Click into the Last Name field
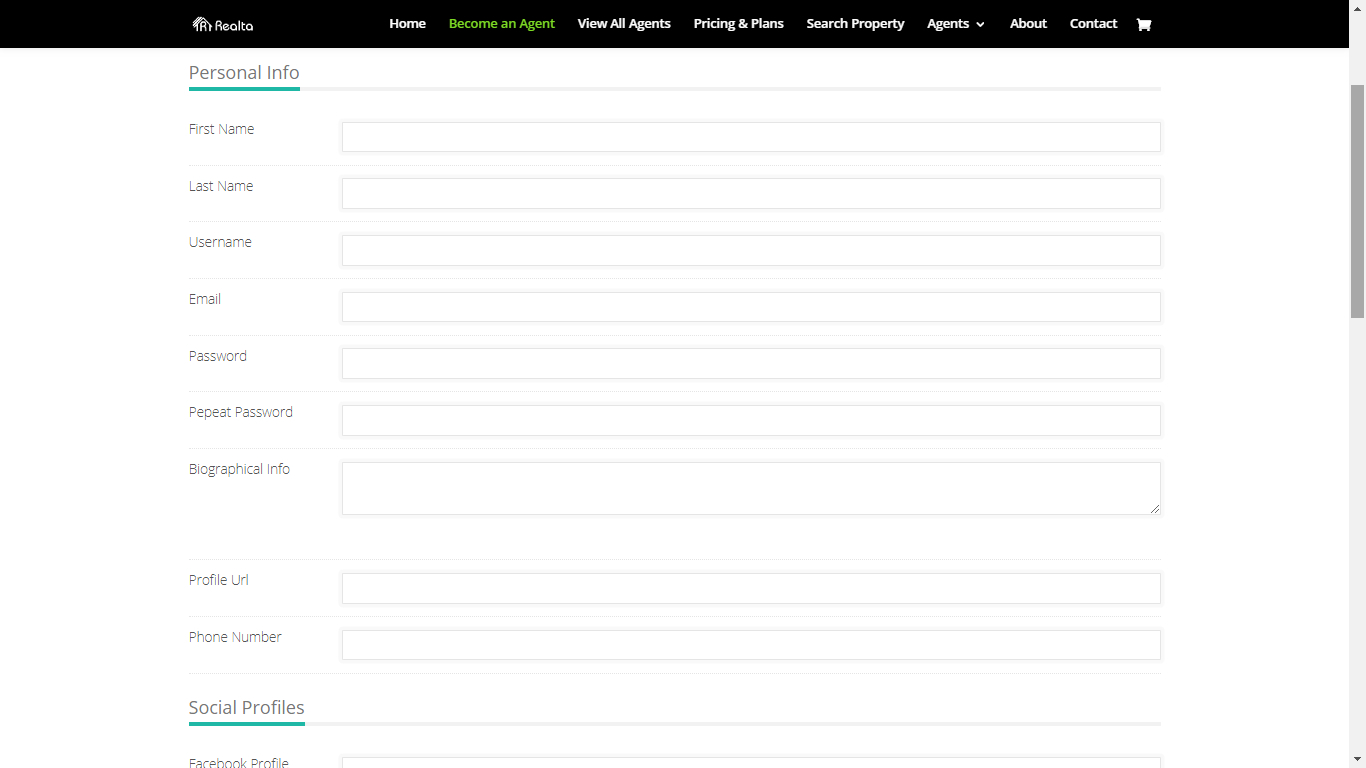Image resolution: width=1366 pixels, height=768 pixels. 750,194
